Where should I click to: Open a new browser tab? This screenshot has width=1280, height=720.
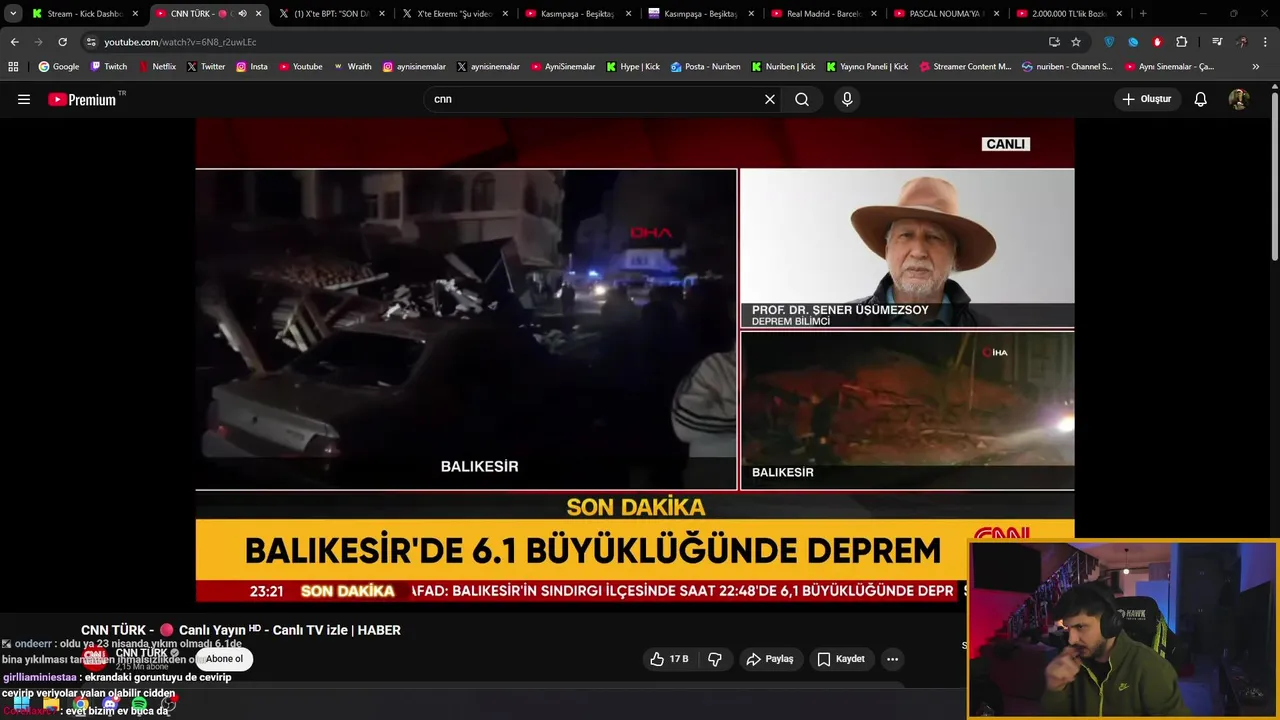pos(1143,14)
